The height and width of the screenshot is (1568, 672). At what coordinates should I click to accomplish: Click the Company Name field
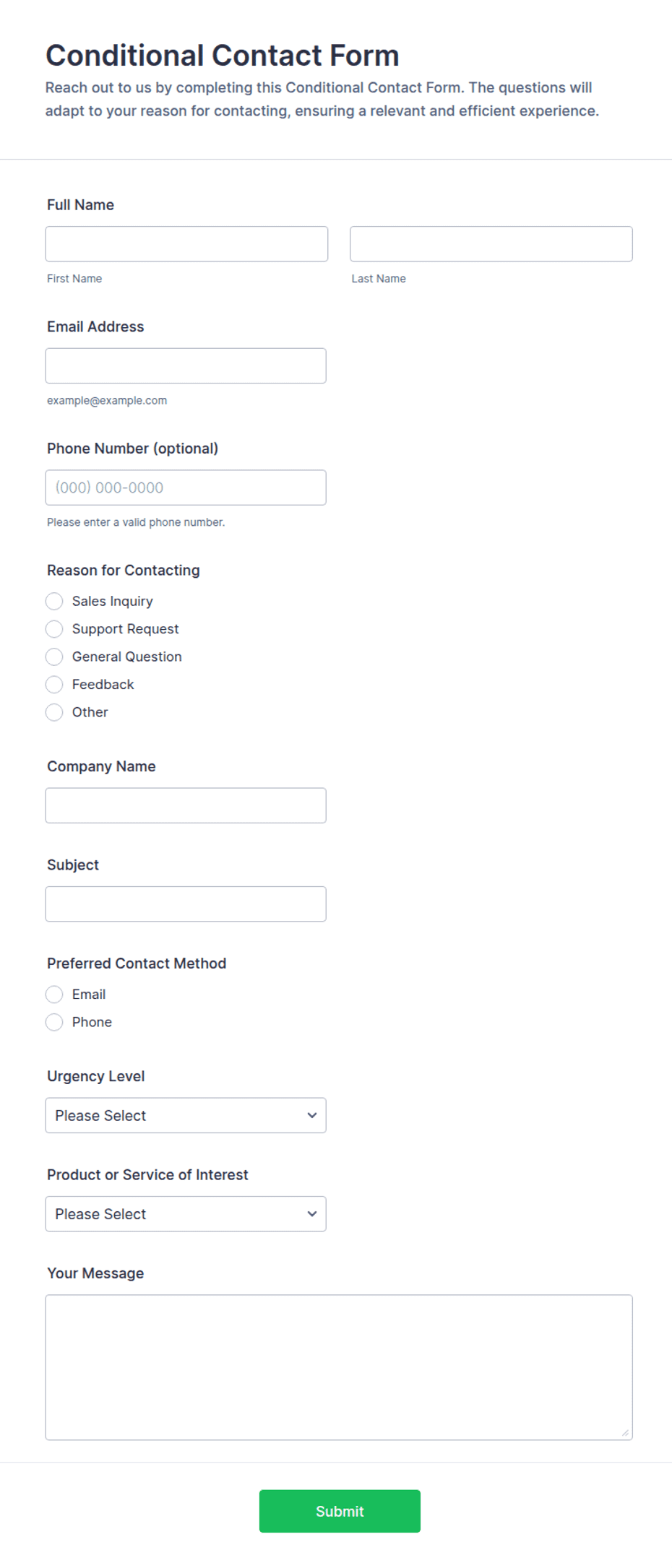[x=186, y=805]
